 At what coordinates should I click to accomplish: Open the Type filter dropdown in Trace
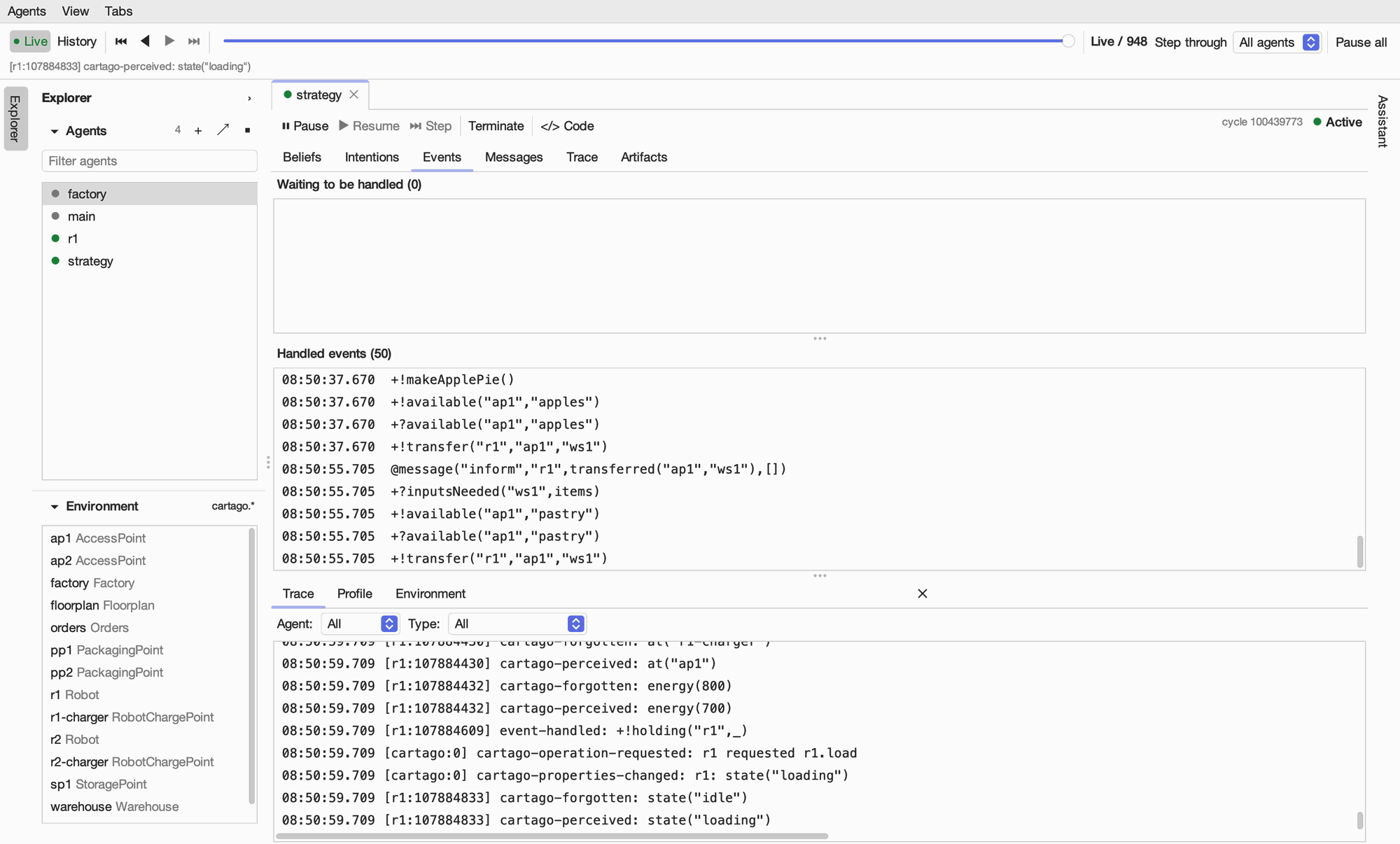click(x=517, y=624)
